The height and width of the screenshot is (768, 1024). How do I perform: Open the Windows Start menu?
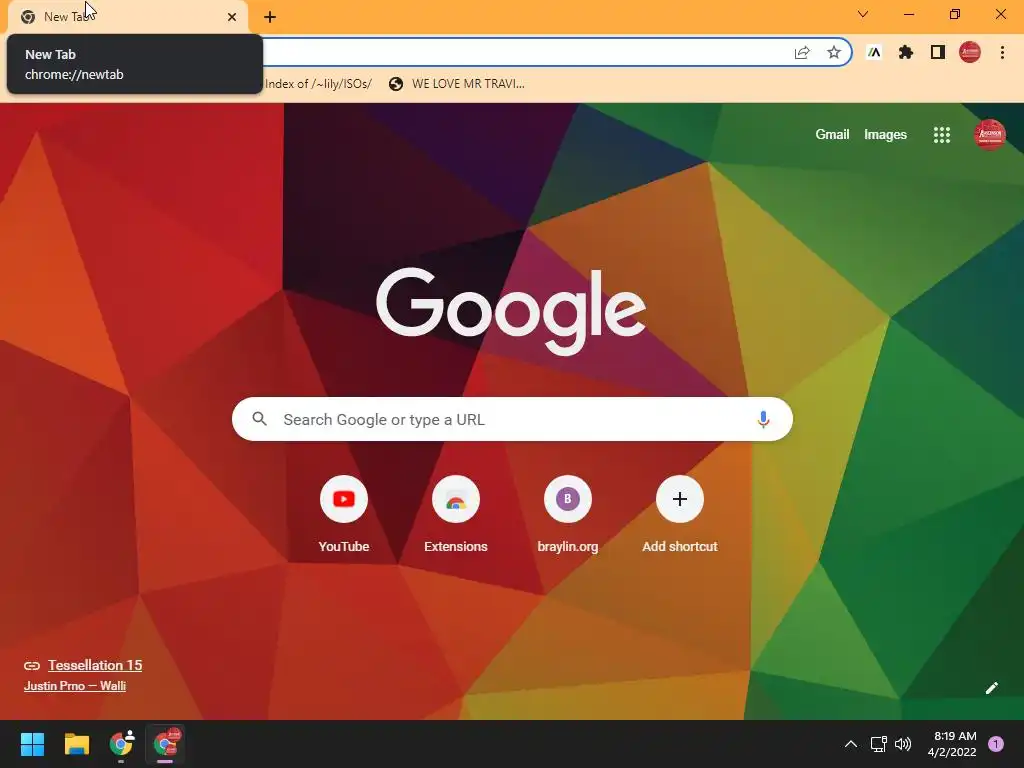[32, 744]
